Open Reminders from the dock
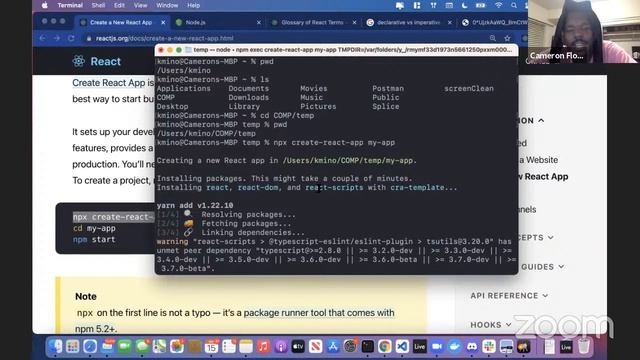The height and width of the screenshot is (360, 640). (229, 347)
